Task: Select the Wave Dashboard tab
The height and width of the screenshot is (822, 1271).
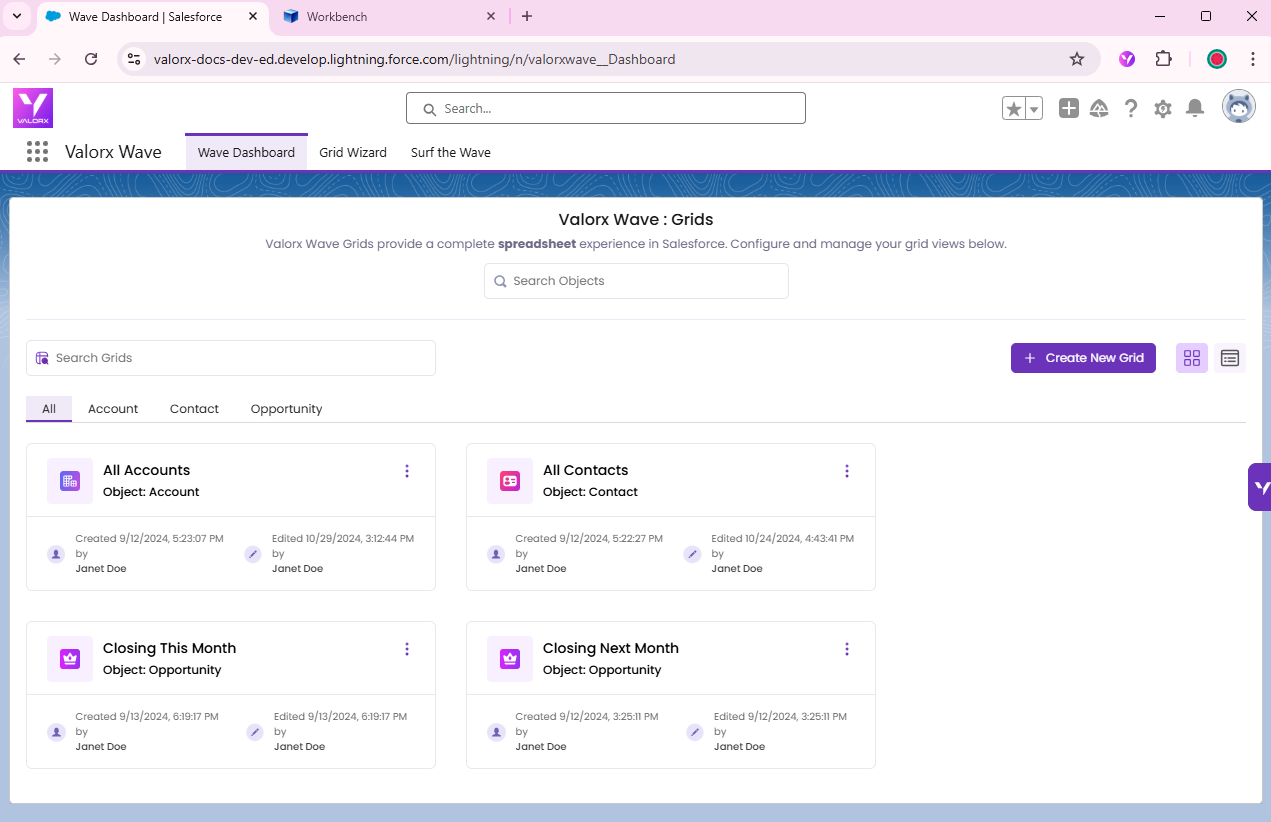Action: [x=246, y=152]
